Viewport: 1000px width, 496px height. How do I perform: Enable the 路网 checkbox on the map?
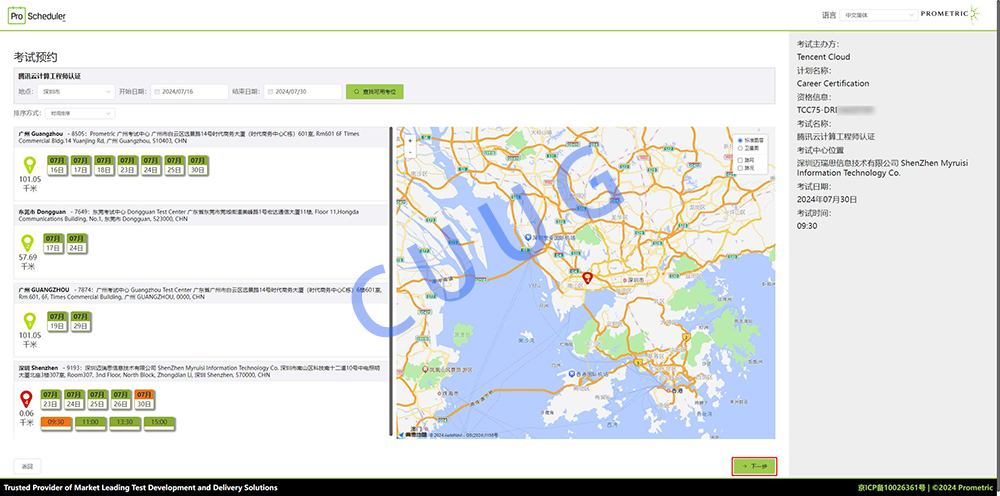pos(740,159)
